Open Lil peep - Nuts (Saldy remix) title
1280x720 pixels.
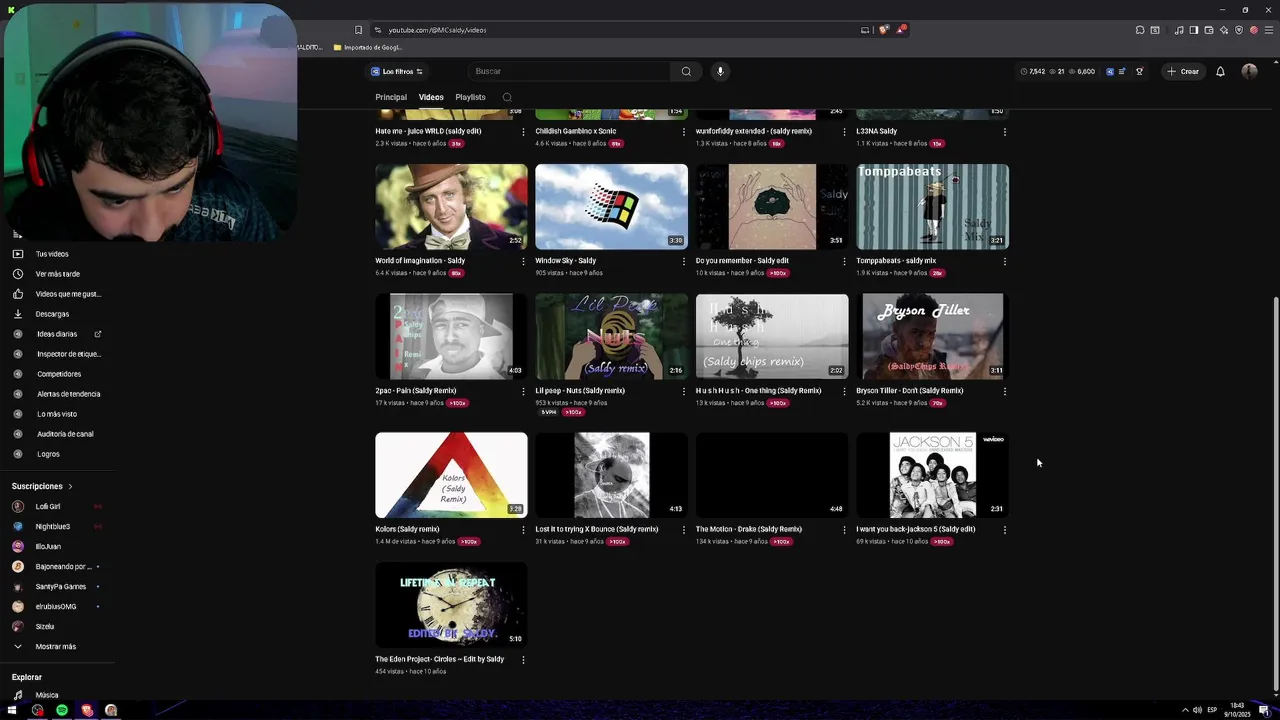coord(580,391)
